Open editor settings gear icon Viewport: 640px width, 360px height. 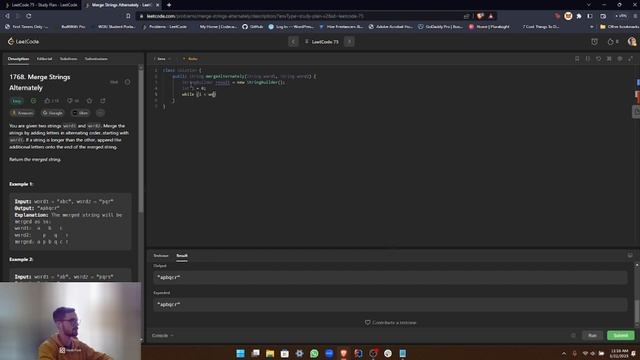coord(620,59)
